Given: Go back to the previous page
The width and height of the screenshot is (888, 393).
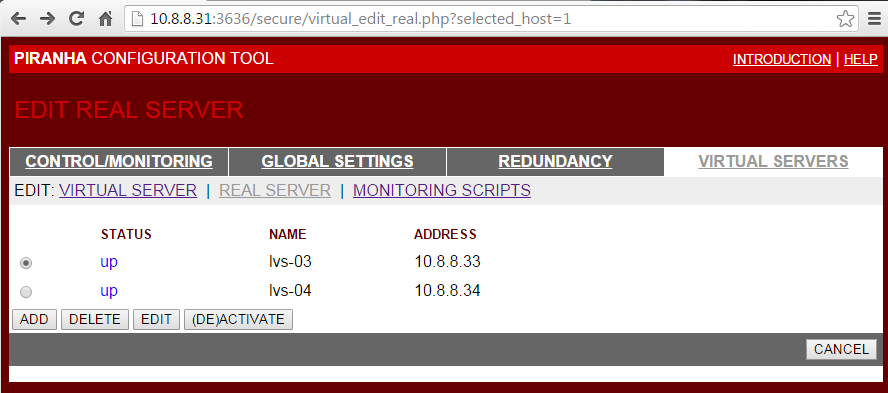Looking at the screenshot, I should (18, 19).
